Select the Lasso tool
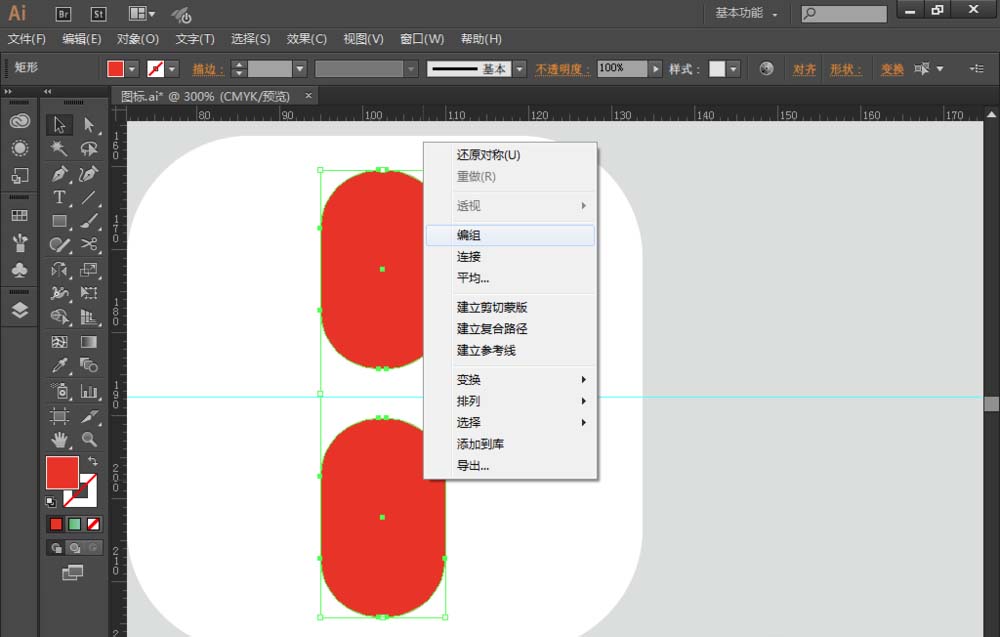This screenshot has width=1000, height=637. (x=89, y=149)
